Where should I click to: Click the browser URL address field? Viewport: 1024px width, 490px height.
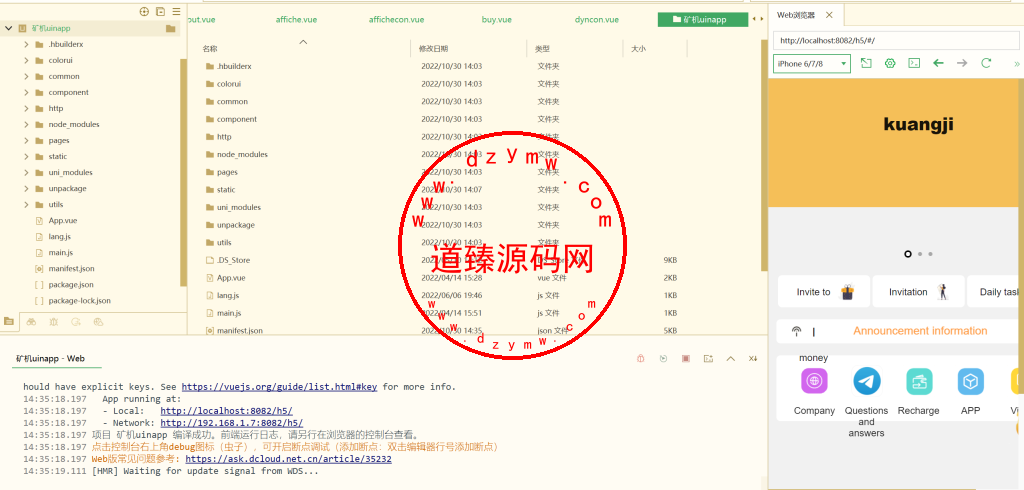click(x=896, y=41)
